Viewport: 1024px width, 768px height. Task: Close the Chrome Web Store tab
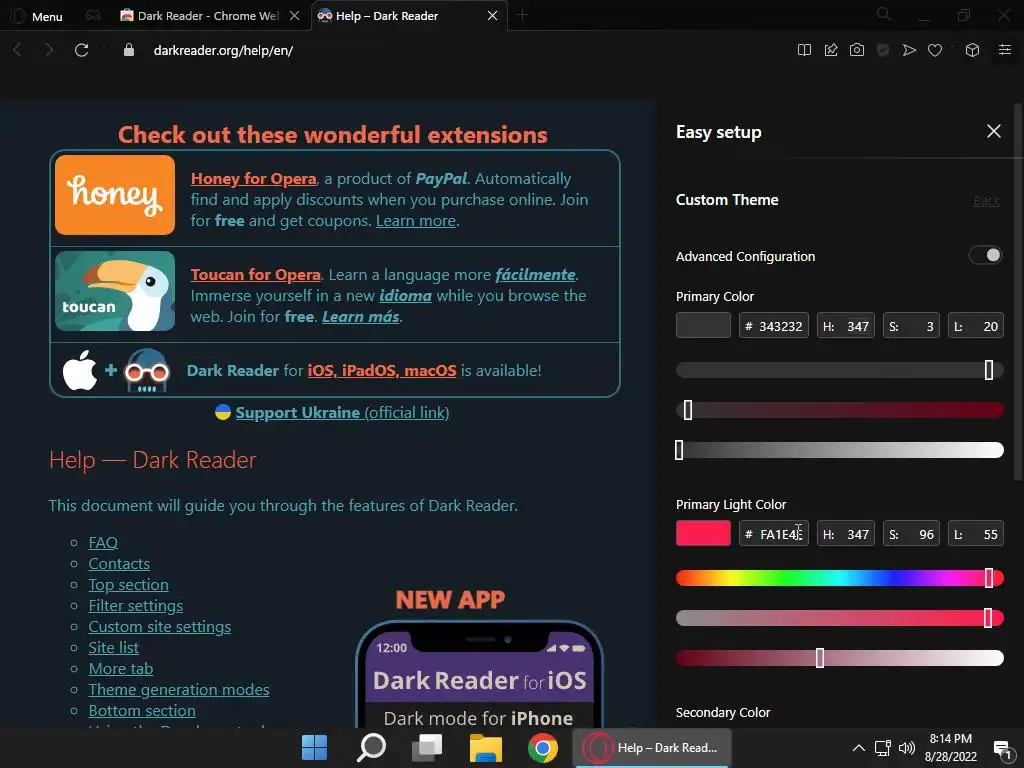295,16
